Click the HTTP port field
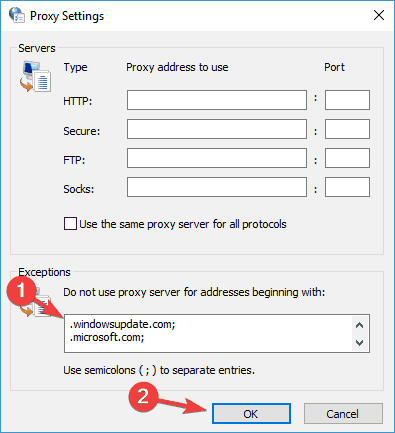This screenshot has width=395, height=433. (x=347, y=100)
